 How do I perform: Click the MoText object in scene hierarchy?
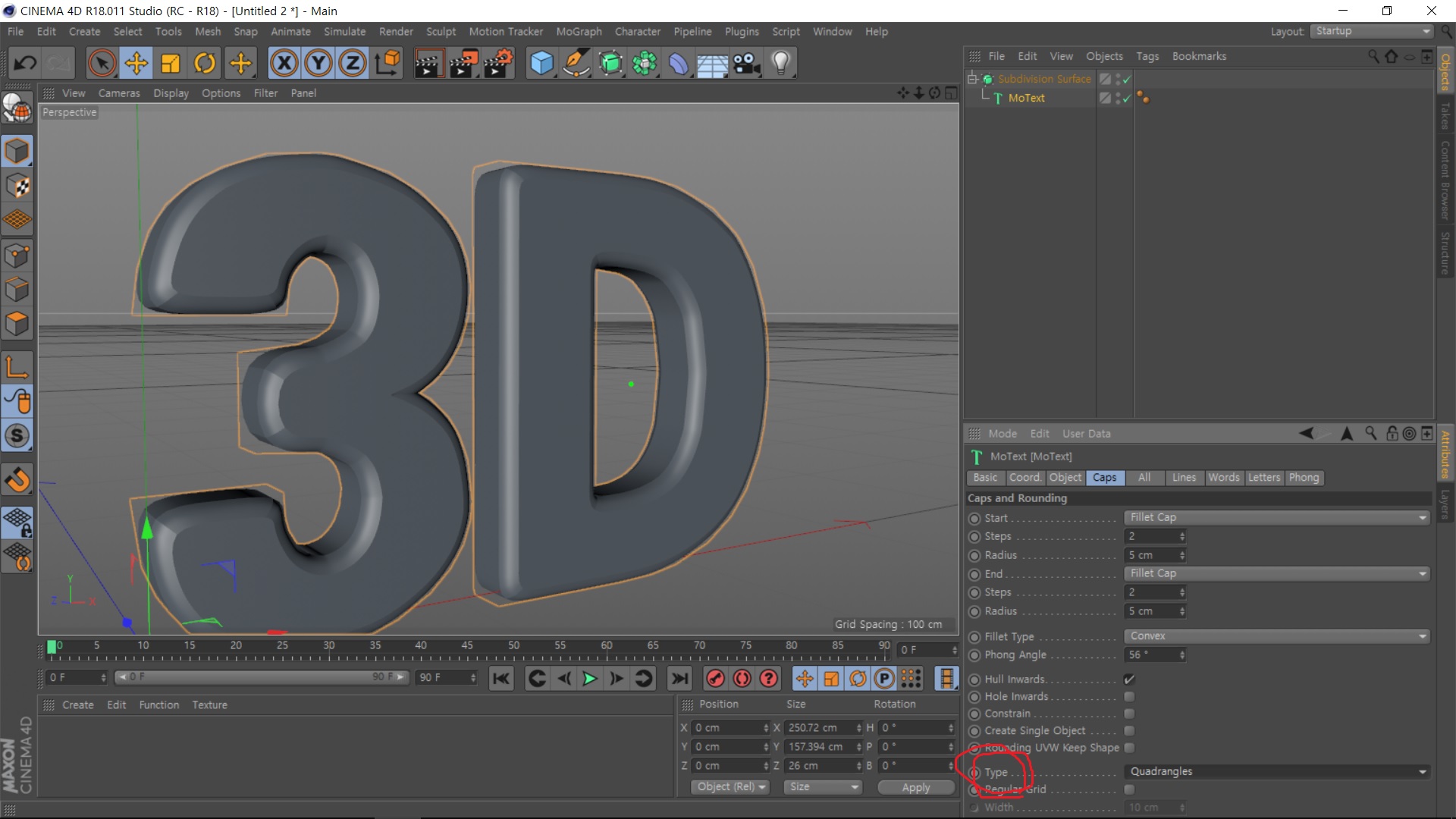click(1026, 97)
